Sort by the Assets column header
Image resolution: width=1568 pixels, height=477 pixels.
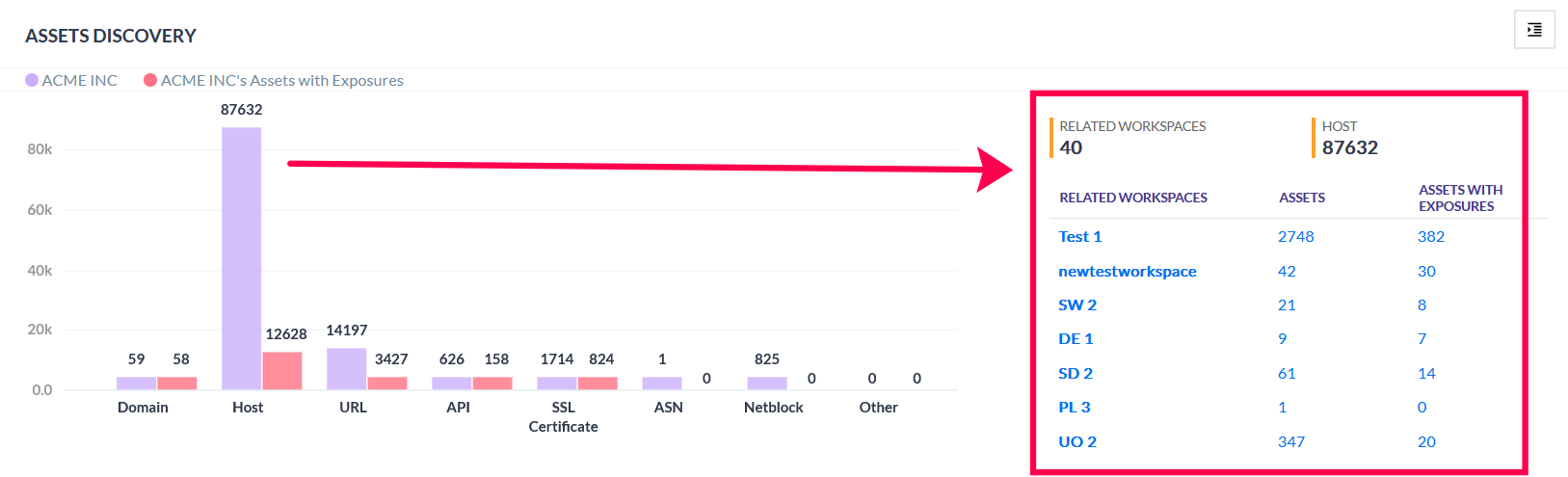[1302, 198]
